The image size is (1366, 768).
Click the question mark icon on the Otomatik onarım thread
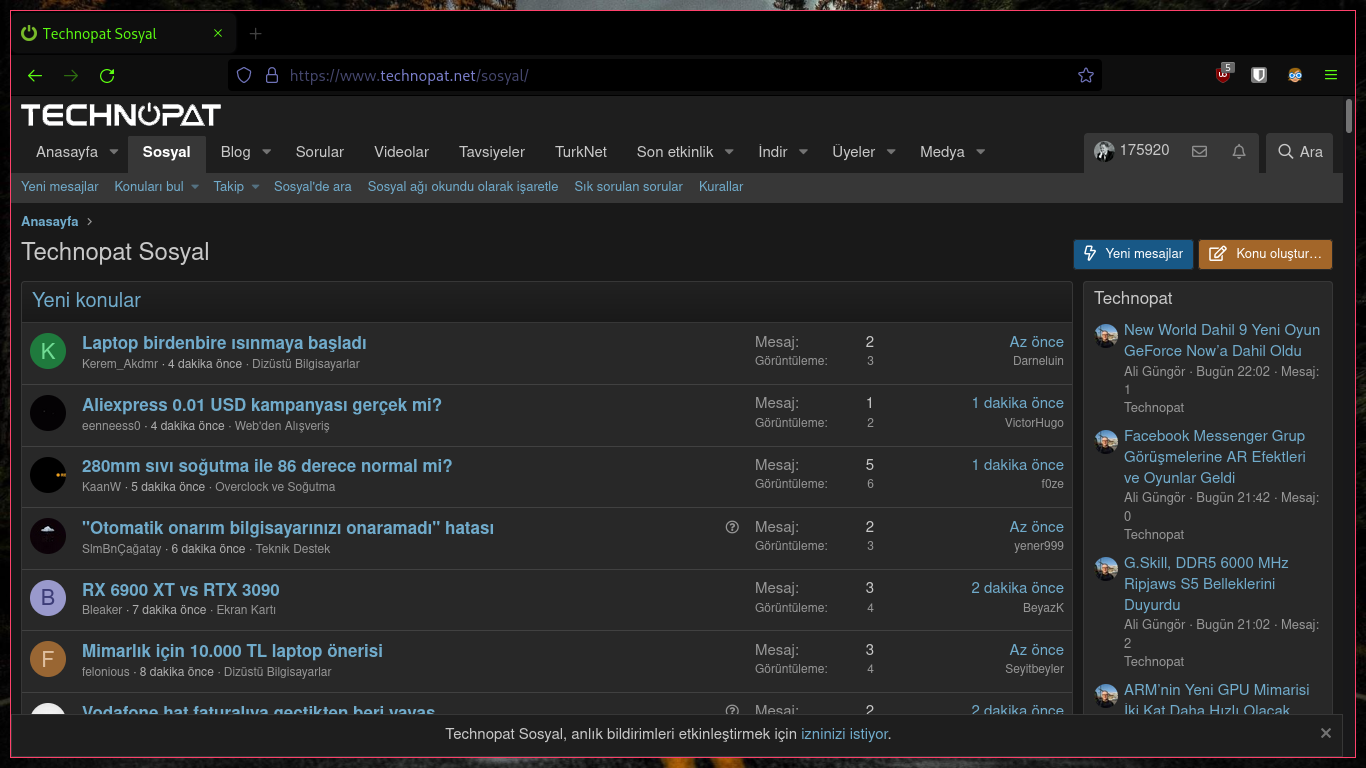pyautogui.click(x=732, y=526)
